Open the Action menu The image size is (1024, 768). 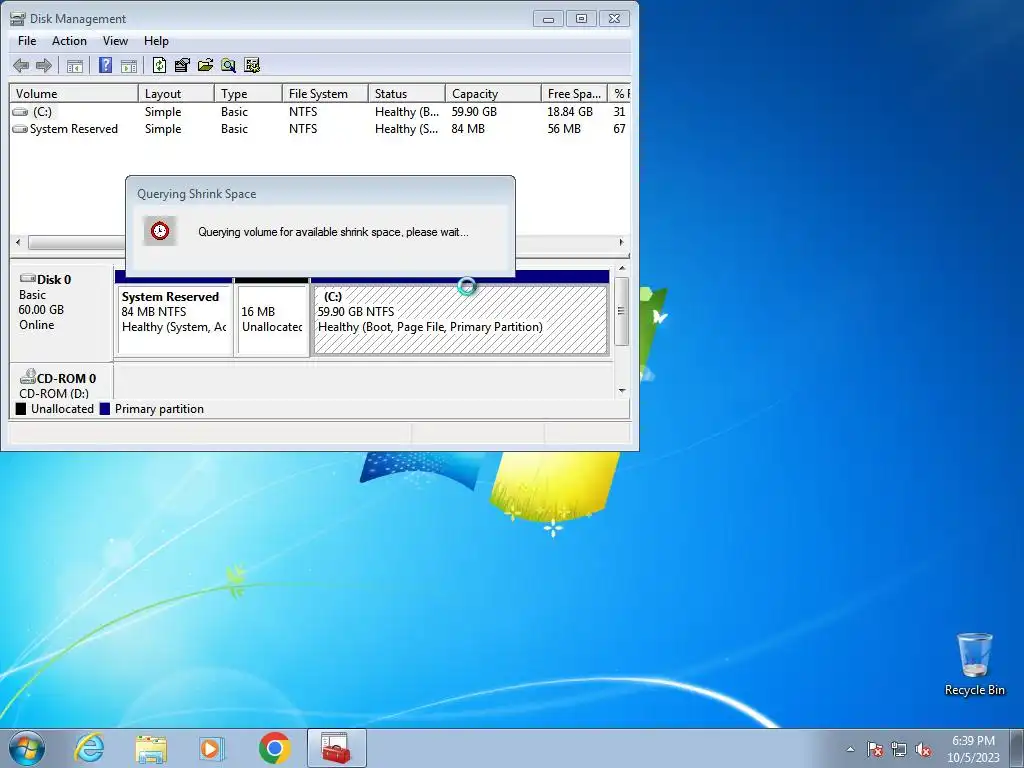point(69,40)
